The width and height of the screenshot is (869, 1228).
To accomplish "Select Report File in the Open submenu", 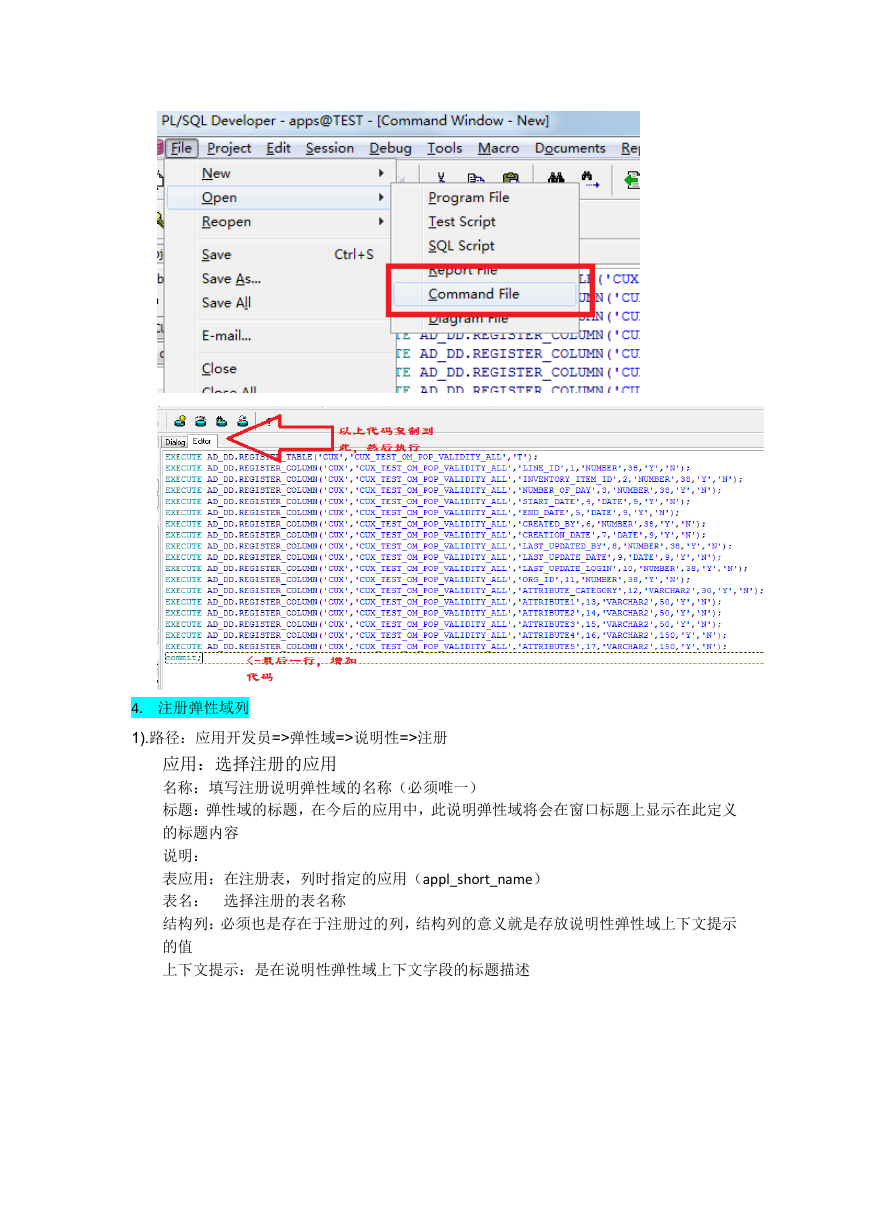I will point(485,270).
